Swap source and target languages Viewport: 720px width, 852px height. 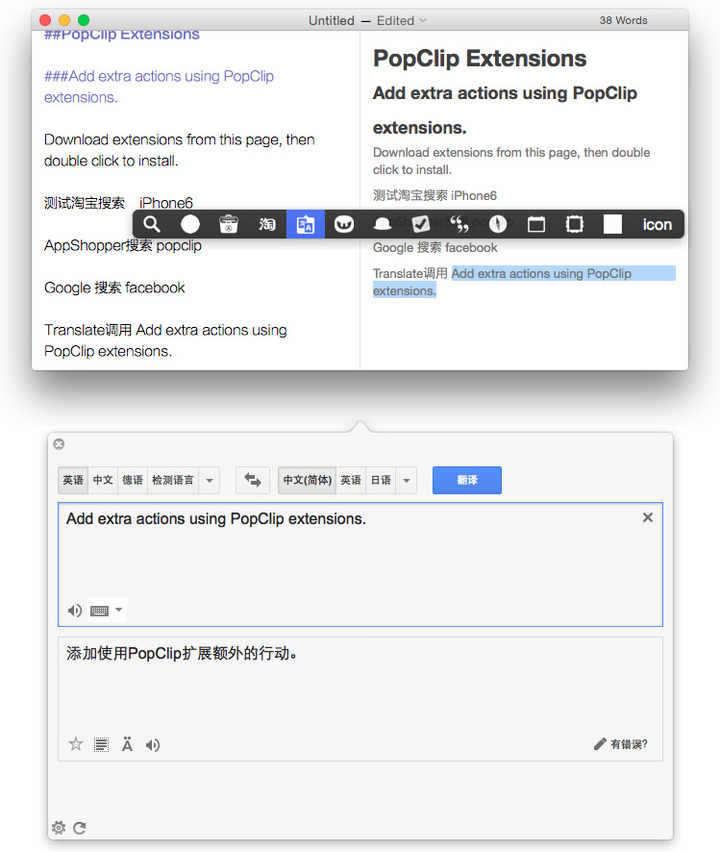point(253,481)
